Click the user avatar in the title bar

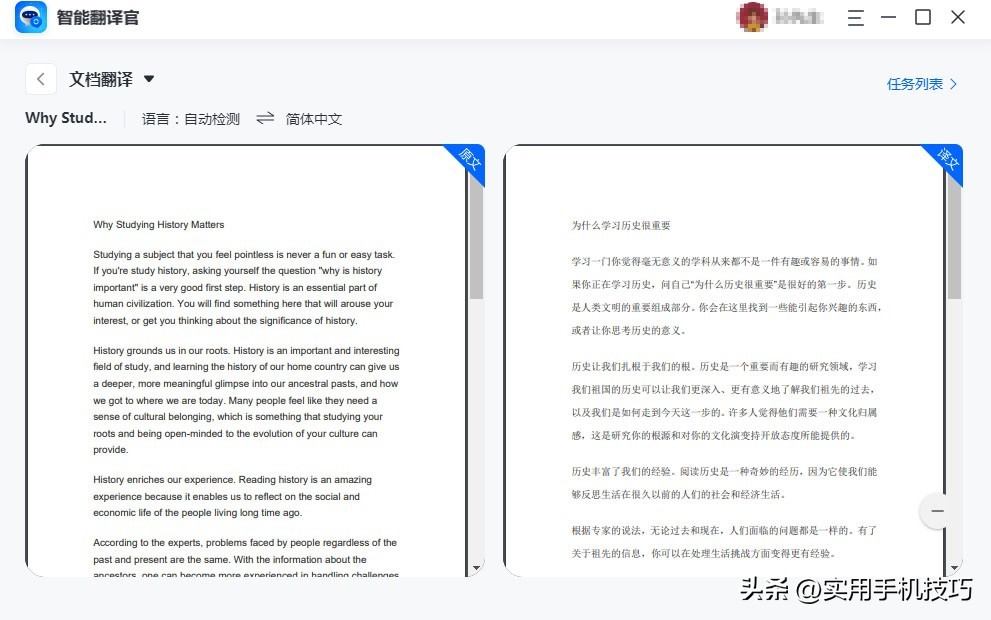click(752, 17)
